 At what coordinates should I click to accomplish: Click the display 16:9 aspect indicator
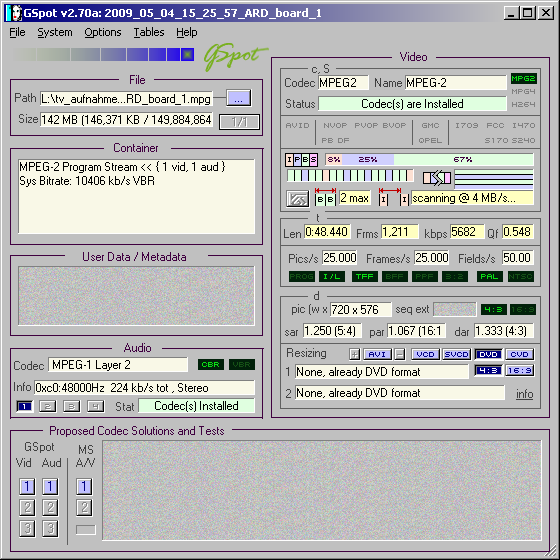pyautogui.click(x=522, y=310)
